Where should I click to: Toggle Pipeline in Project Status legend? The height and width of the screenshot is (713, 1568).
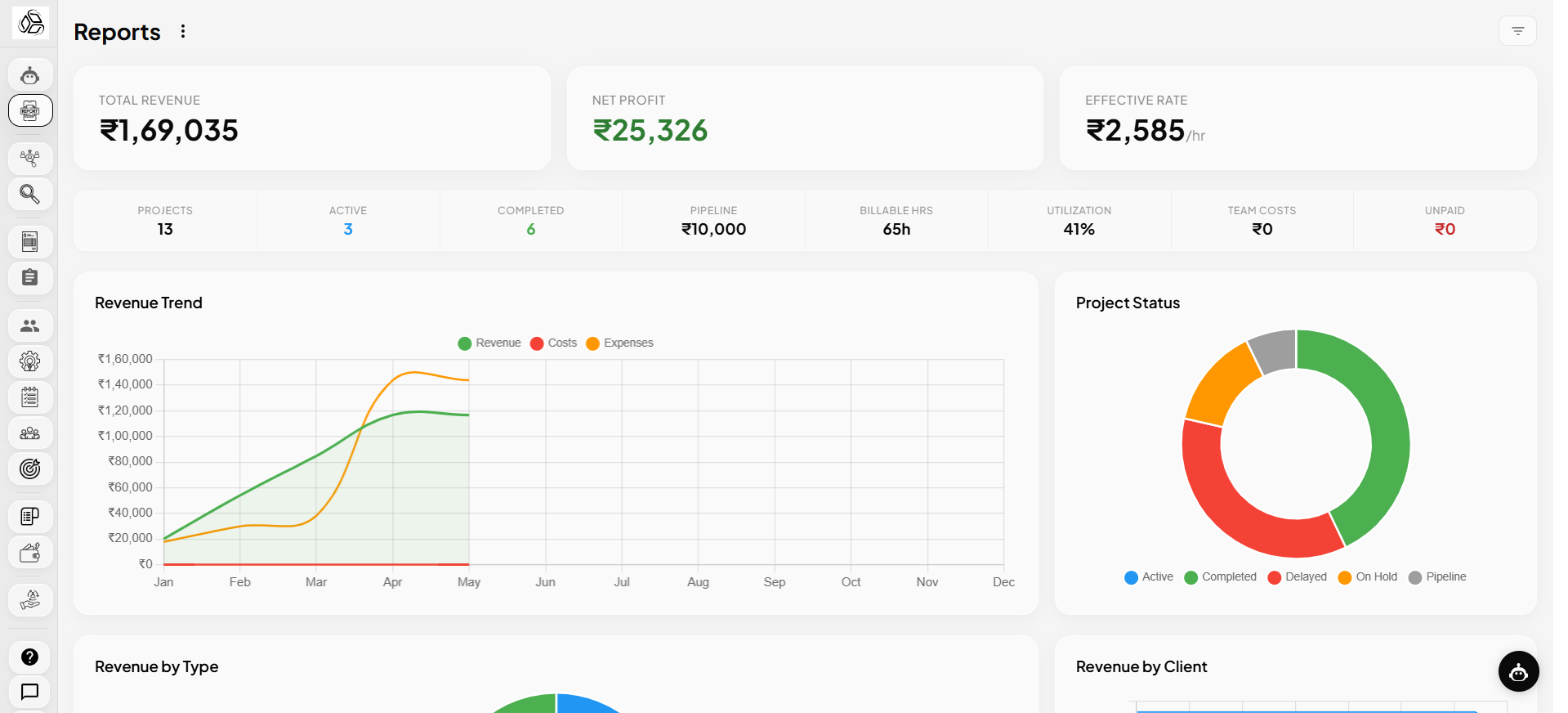(1437, 577)
